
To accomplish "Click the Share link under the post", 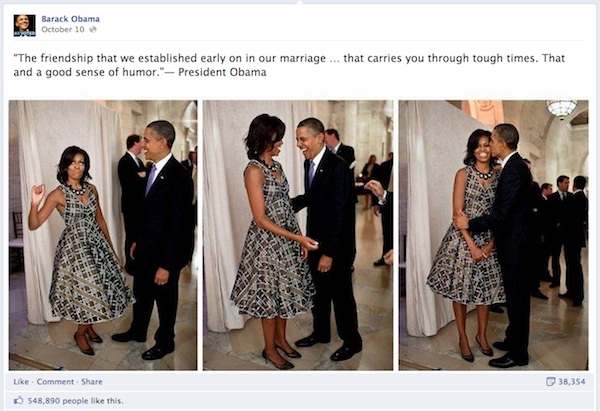I will coord(92,382).
